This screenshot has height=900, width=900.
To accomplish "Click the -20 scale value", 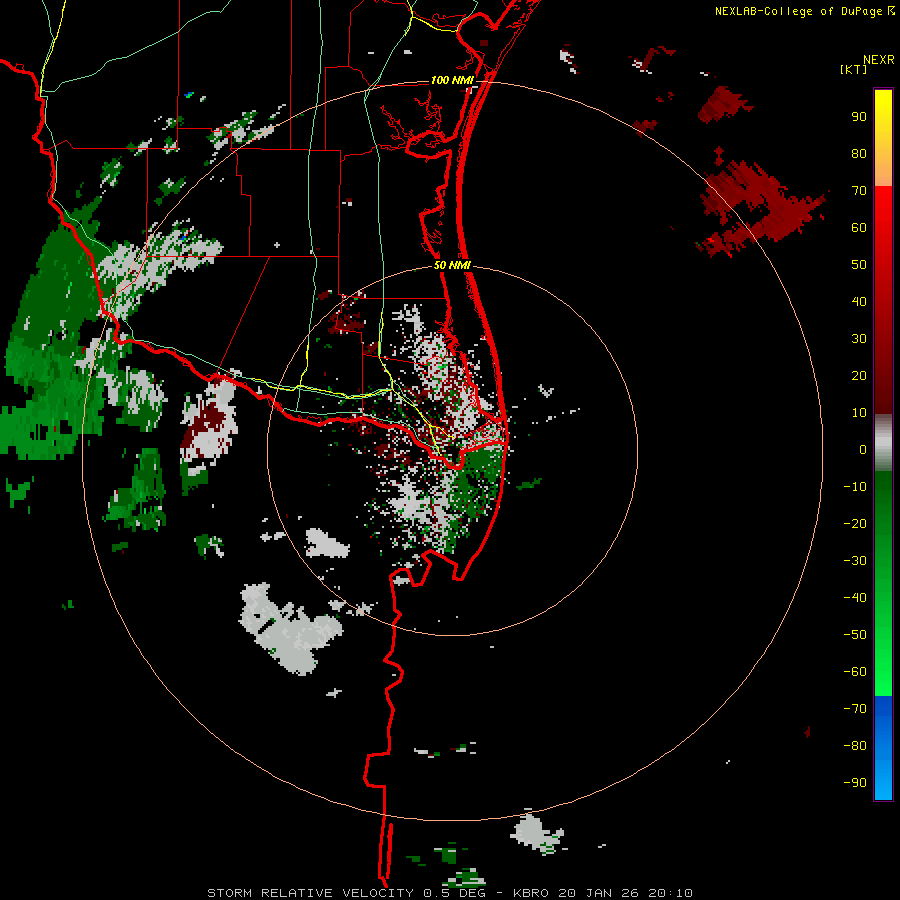I will point(855,524).
